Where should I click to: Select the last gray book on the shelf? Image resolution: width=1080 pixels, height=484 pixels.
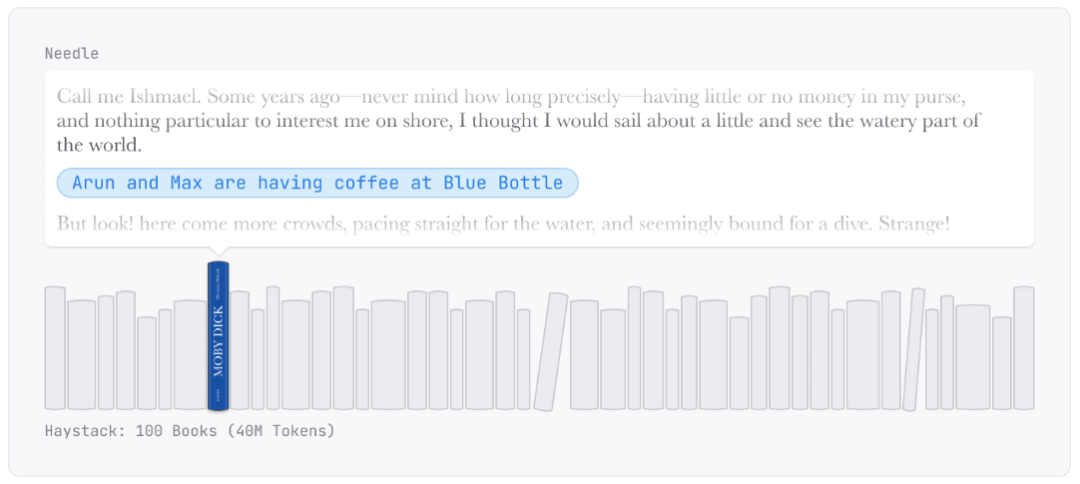pos(1023,348)
